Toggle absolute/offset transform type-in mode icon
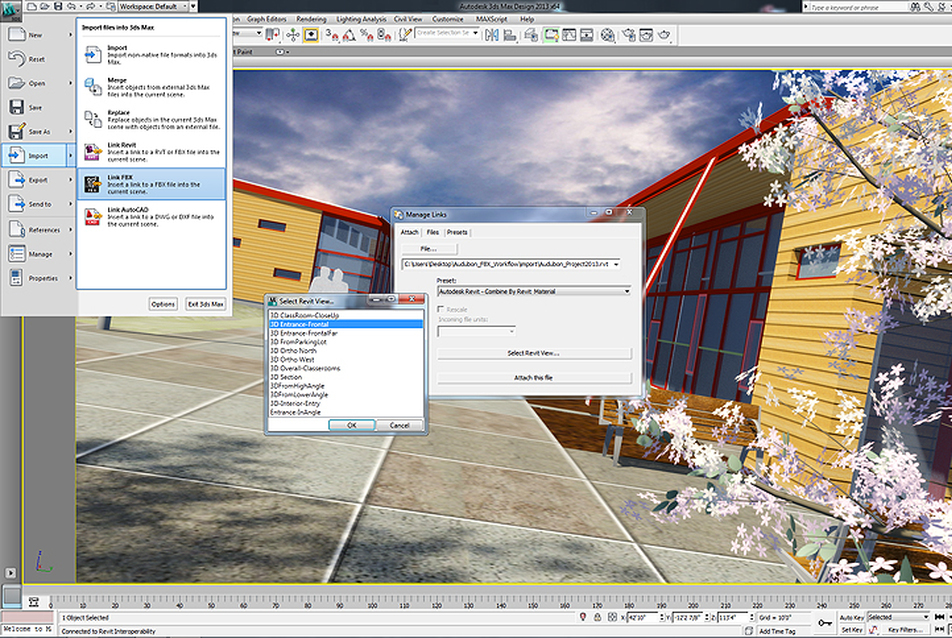The height and width of the screenshot is (638, 952). coord(612,617)
